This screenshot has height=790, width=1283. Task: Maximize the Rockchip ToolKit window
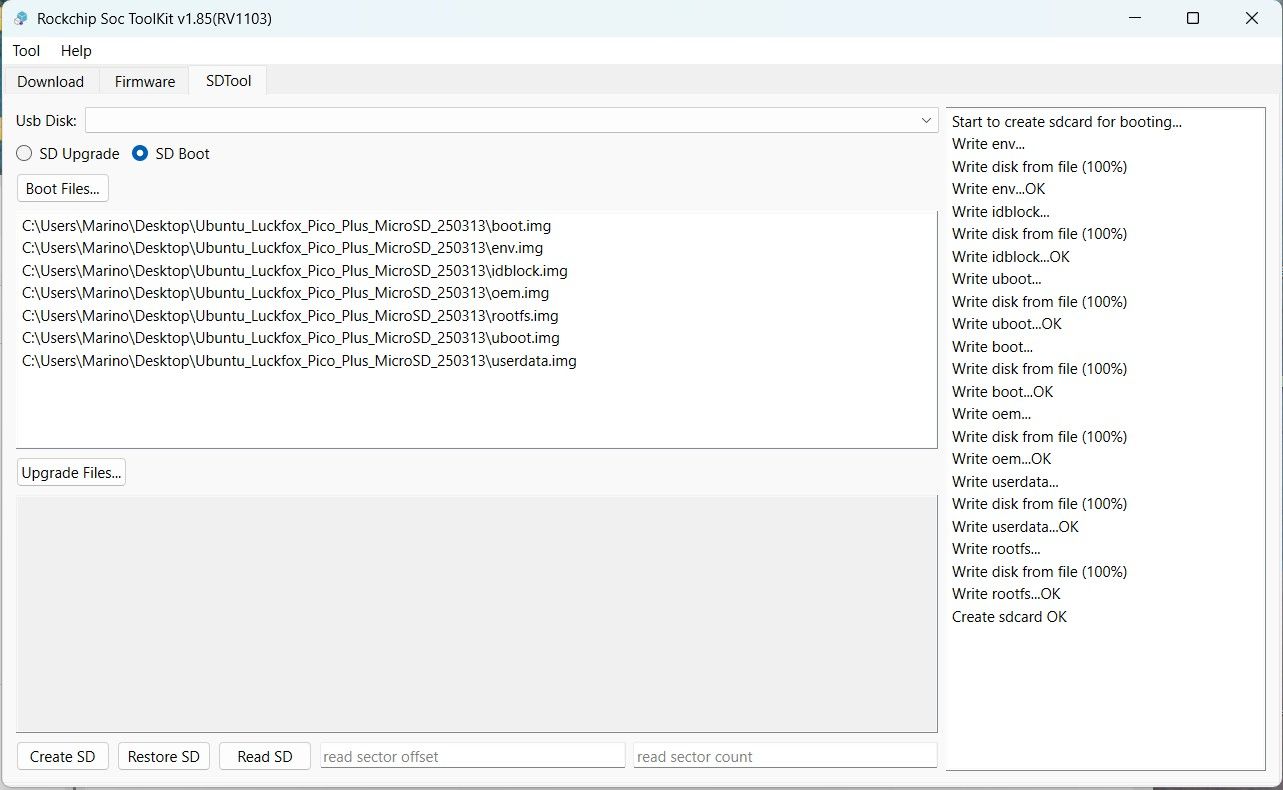[x=1192, y=18]
